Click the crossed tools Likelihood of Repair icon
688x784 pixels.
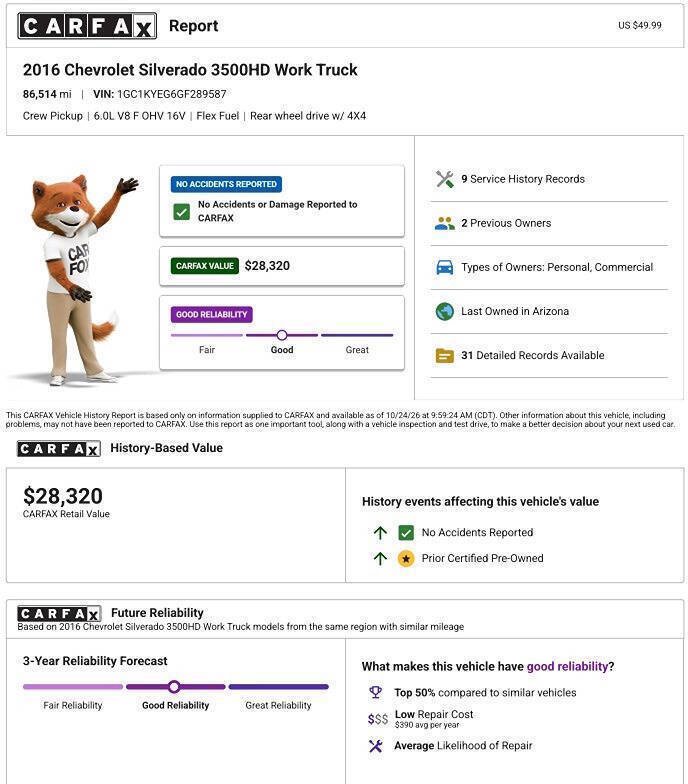(376, 746)
